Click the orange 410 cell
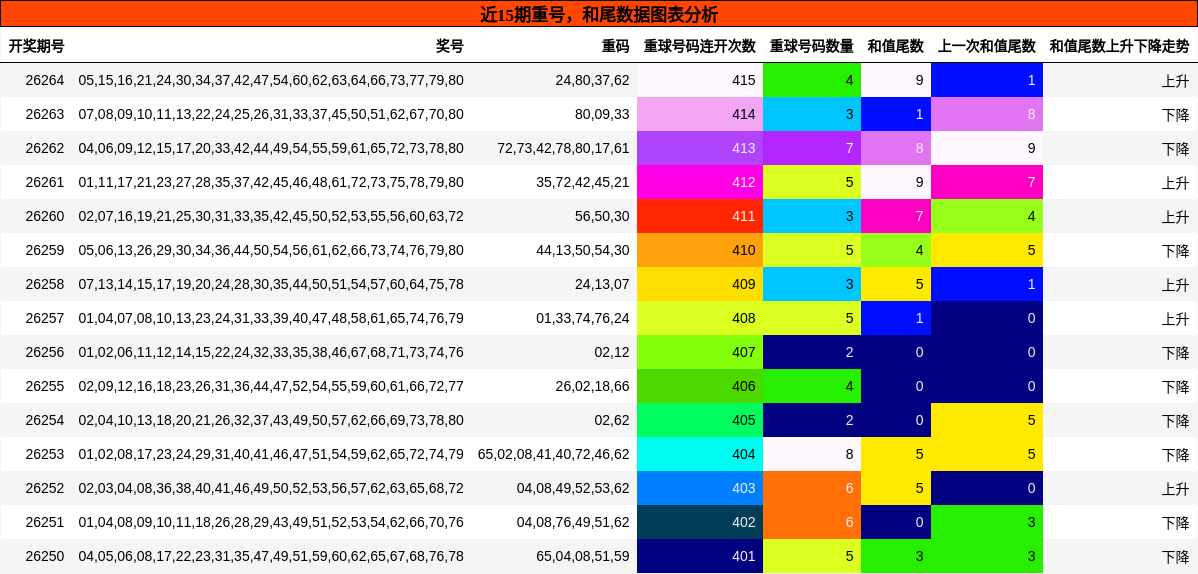 [x=700, y=251]
